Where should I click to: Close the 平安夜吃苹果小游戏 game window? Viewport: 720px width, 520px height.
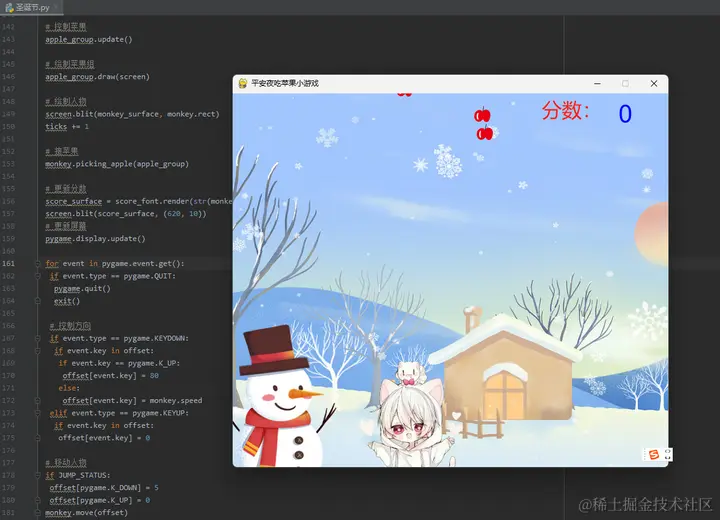click(654, 84)
